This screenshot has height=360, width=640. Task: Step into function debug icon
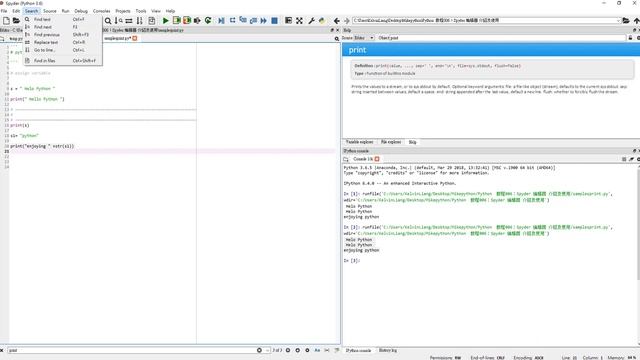243,20
